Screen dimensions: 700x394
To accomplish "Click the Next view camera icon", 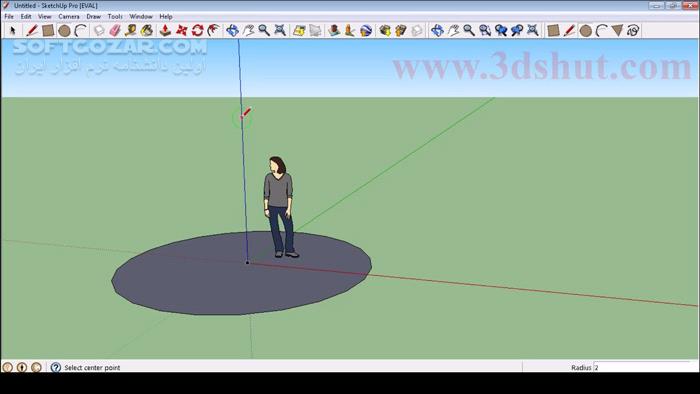I will (x=517, y=30).
